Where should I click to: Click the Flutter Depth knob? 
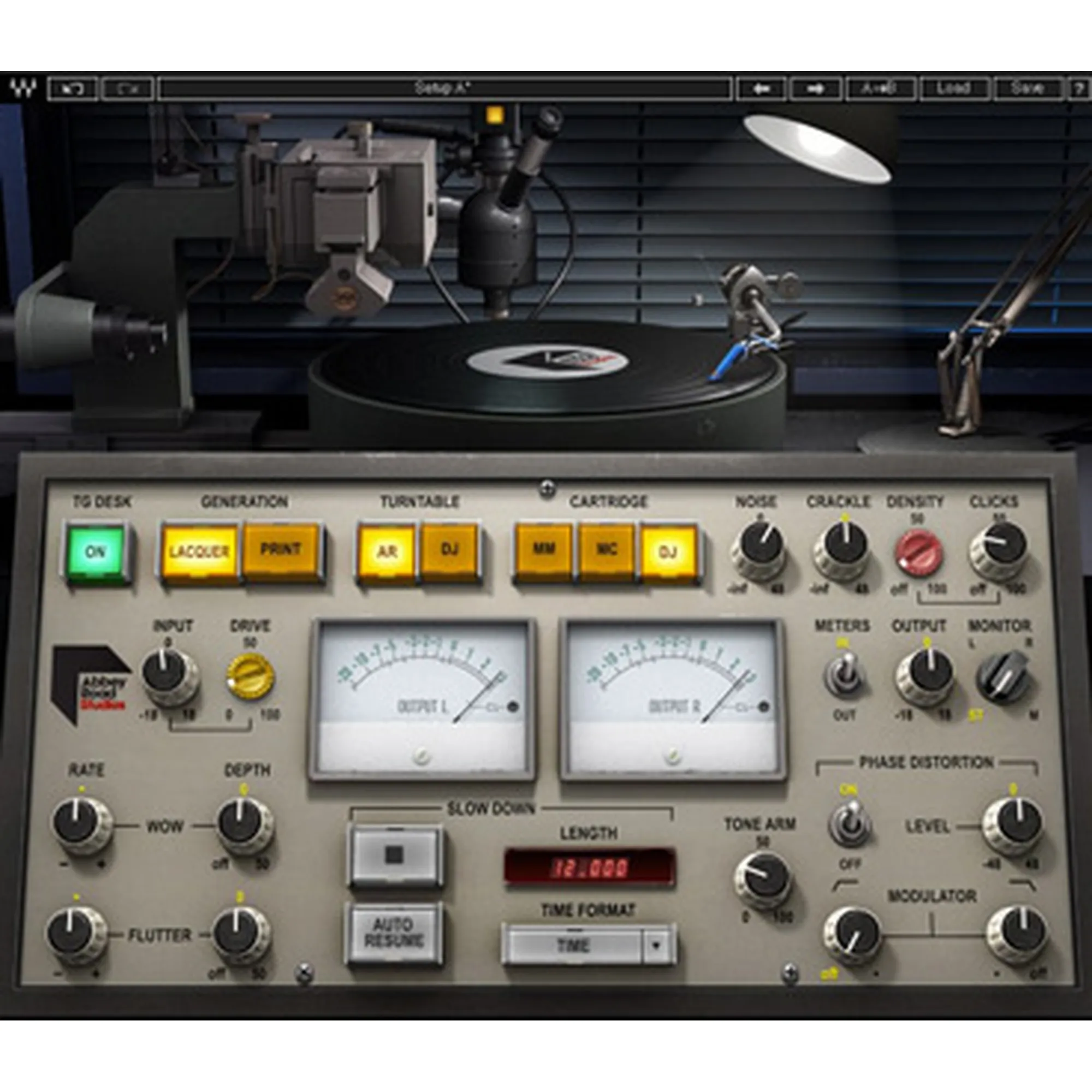(240, 936)
